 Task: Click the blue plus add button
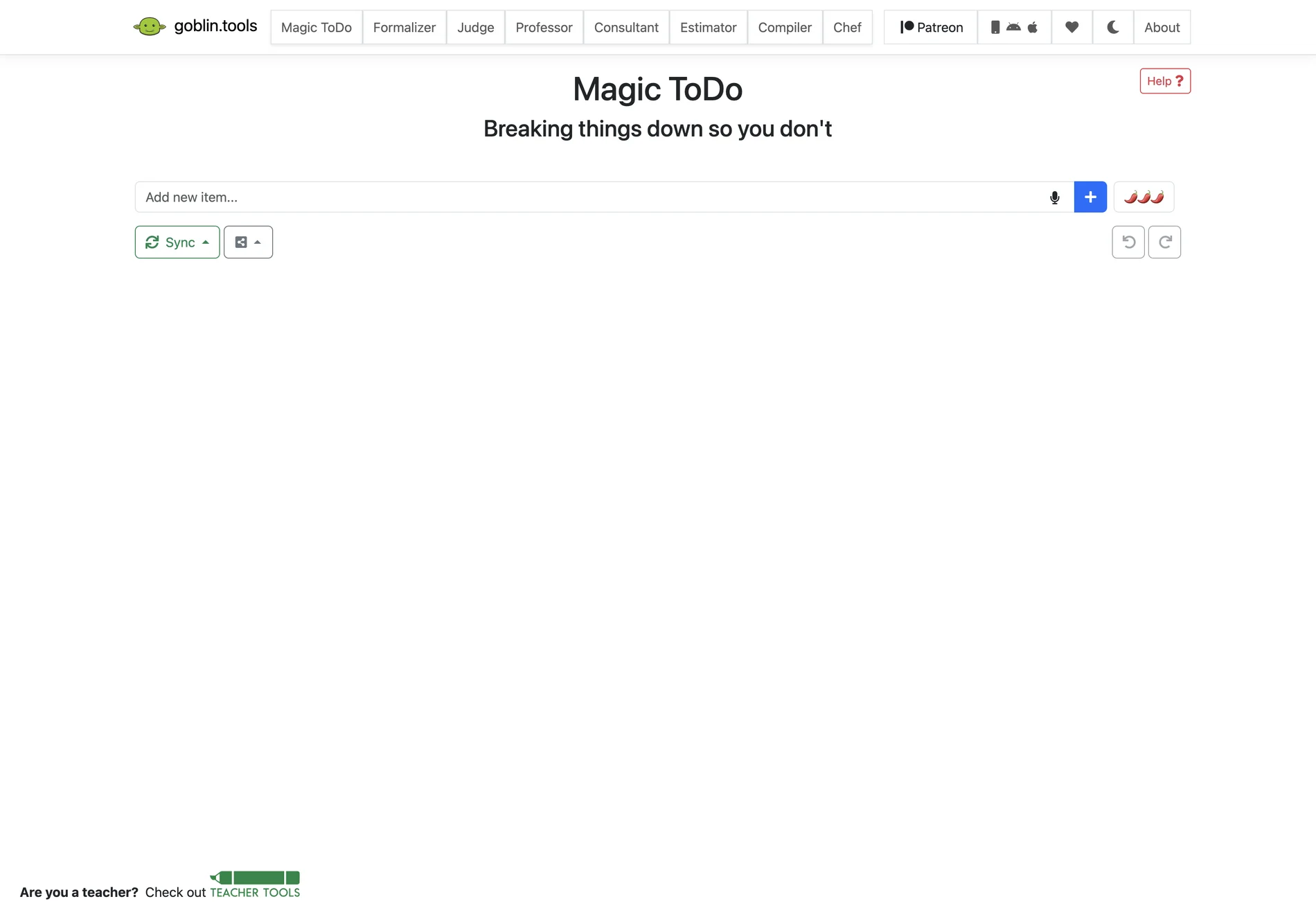(1090, 197)
